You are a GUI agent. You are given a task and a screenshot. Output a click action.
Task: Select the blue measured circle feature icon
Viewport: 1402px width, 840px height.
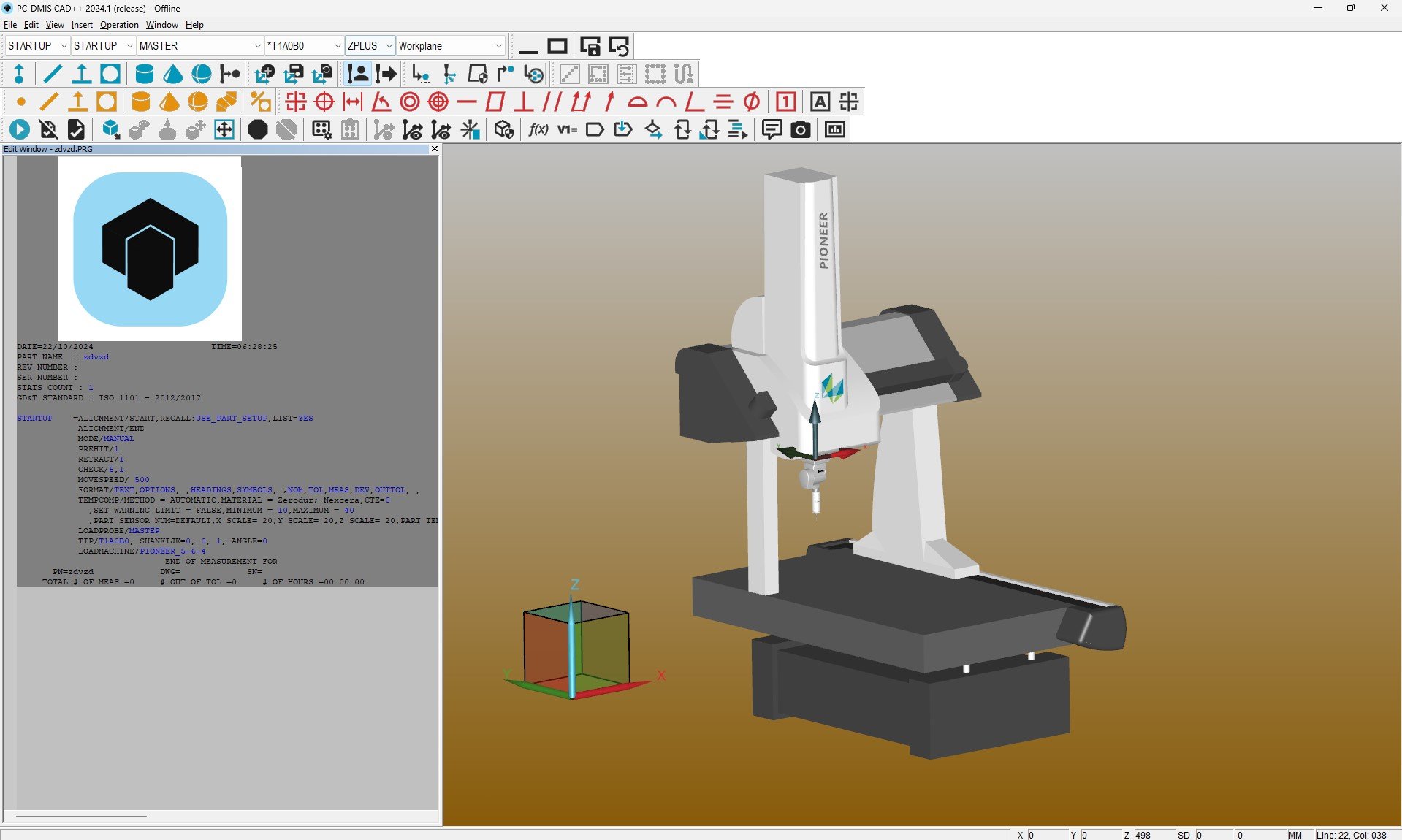(x=110, y=74)
